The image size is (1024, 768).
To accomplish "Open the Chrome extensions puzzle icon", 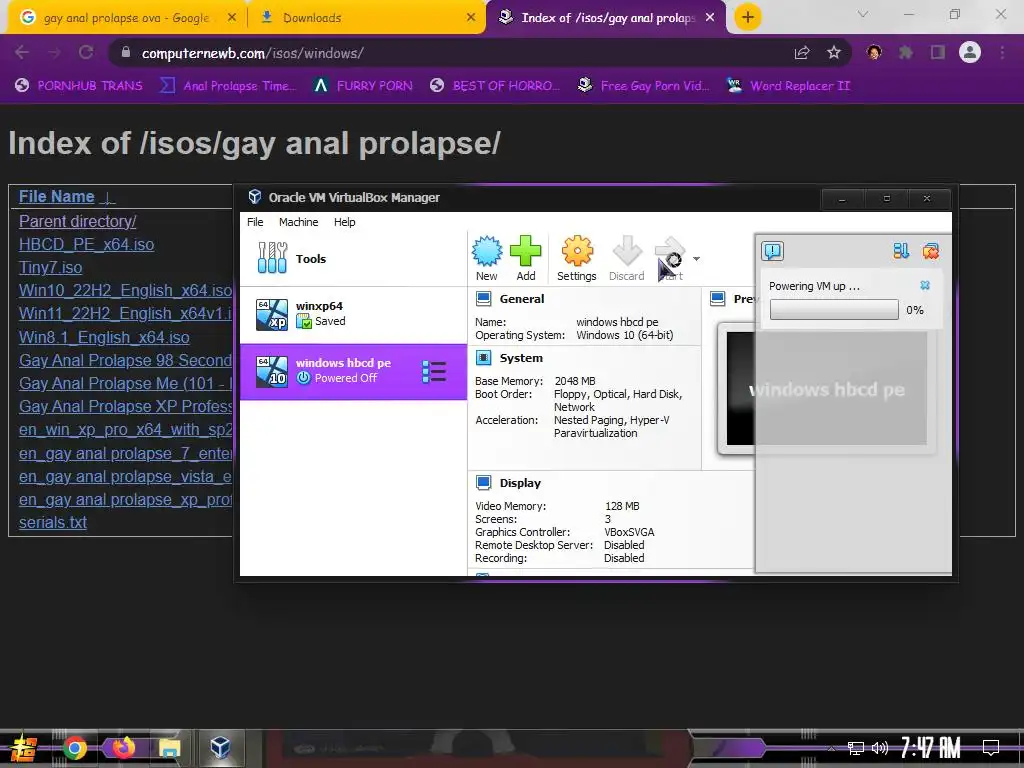I will (906, 52).
